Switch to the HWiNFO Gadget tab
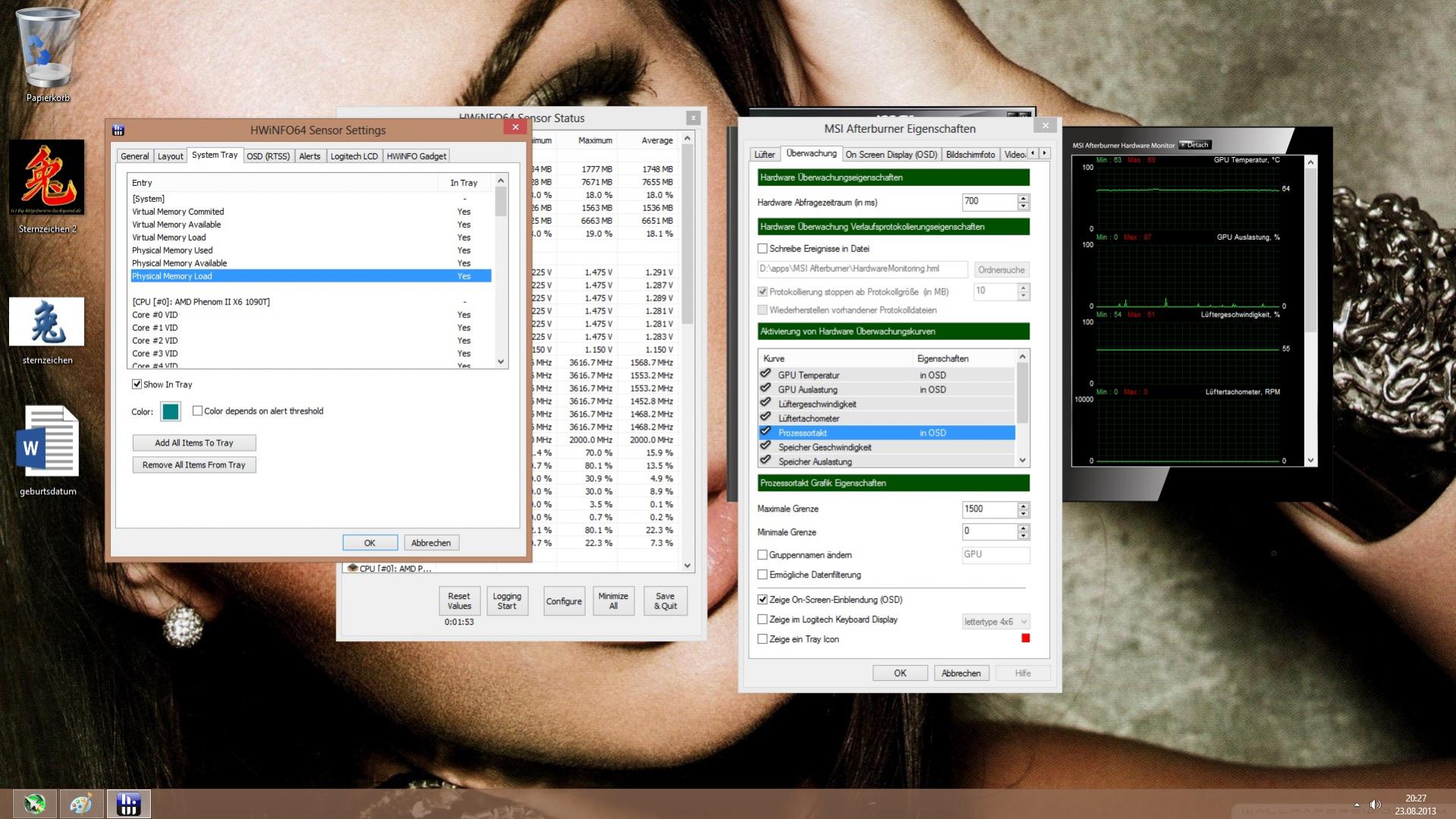1456x819 pixels. pos(417,156)
